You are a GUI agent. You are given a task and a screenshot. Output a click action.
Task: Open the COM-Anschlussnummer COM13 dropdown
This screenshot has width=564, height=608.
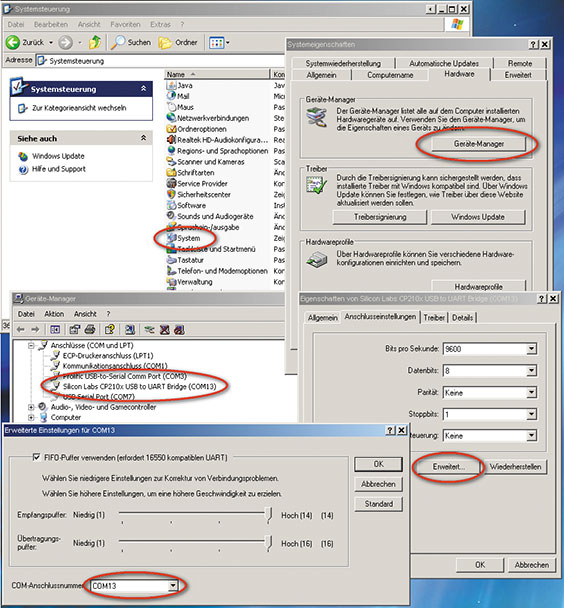(x=173, y=586)
